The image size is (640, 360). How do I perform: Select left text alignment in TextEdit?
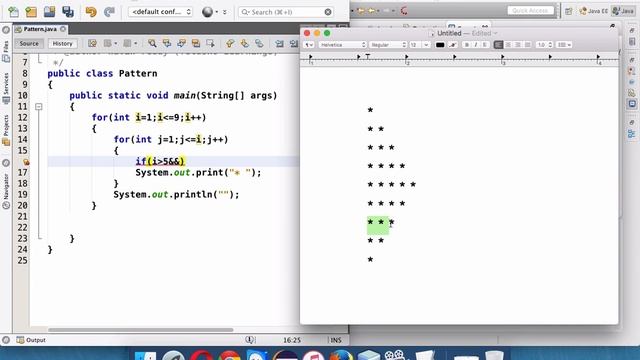(x=498, y=44)
